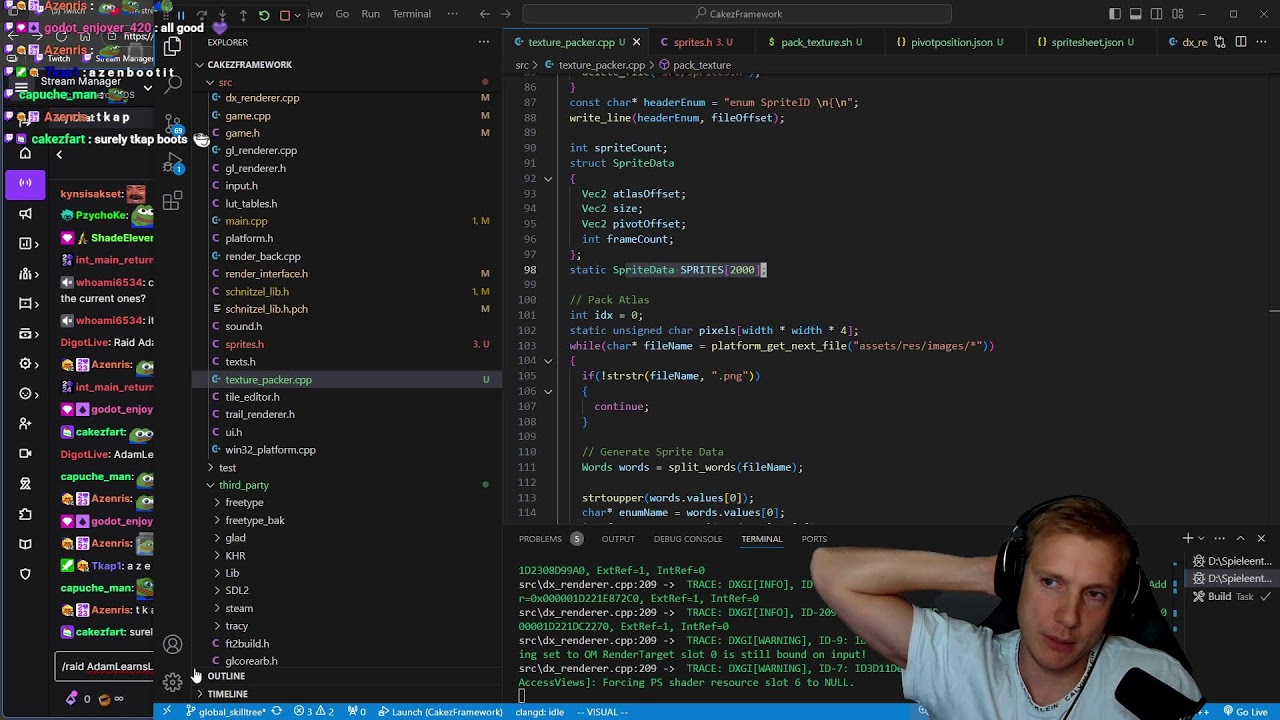Expand the tracy folder
This screenshot has width=1280, height=720.
[x=236, y=626]
